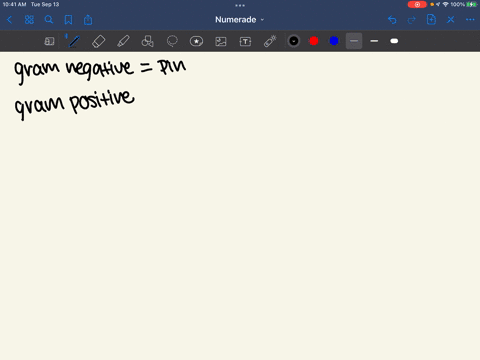Open the three-dot more options menu

click(x=470, y=20)
